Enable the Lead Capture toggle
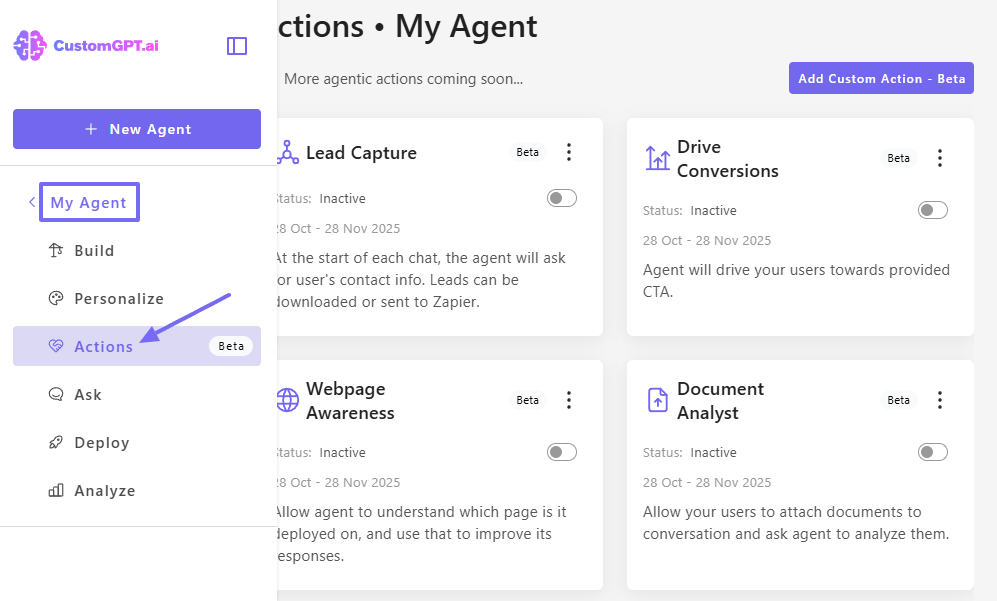The height and width of the screenshot is (601, 997). [561, 198]
